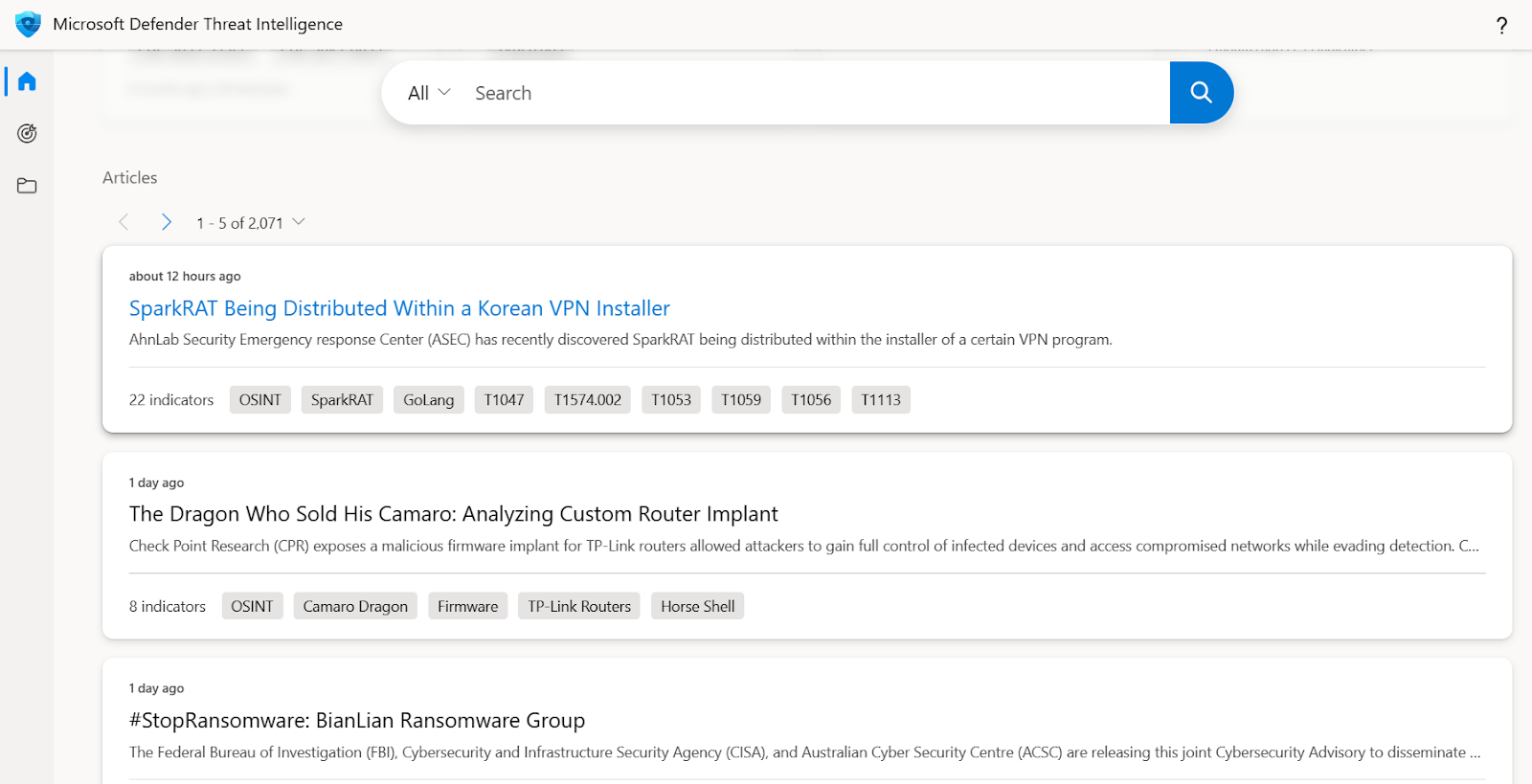The height and width of the screenshot is (784, 1532).
Task: Click the Check Point Research summary text
Action: (x=804, y=546)
